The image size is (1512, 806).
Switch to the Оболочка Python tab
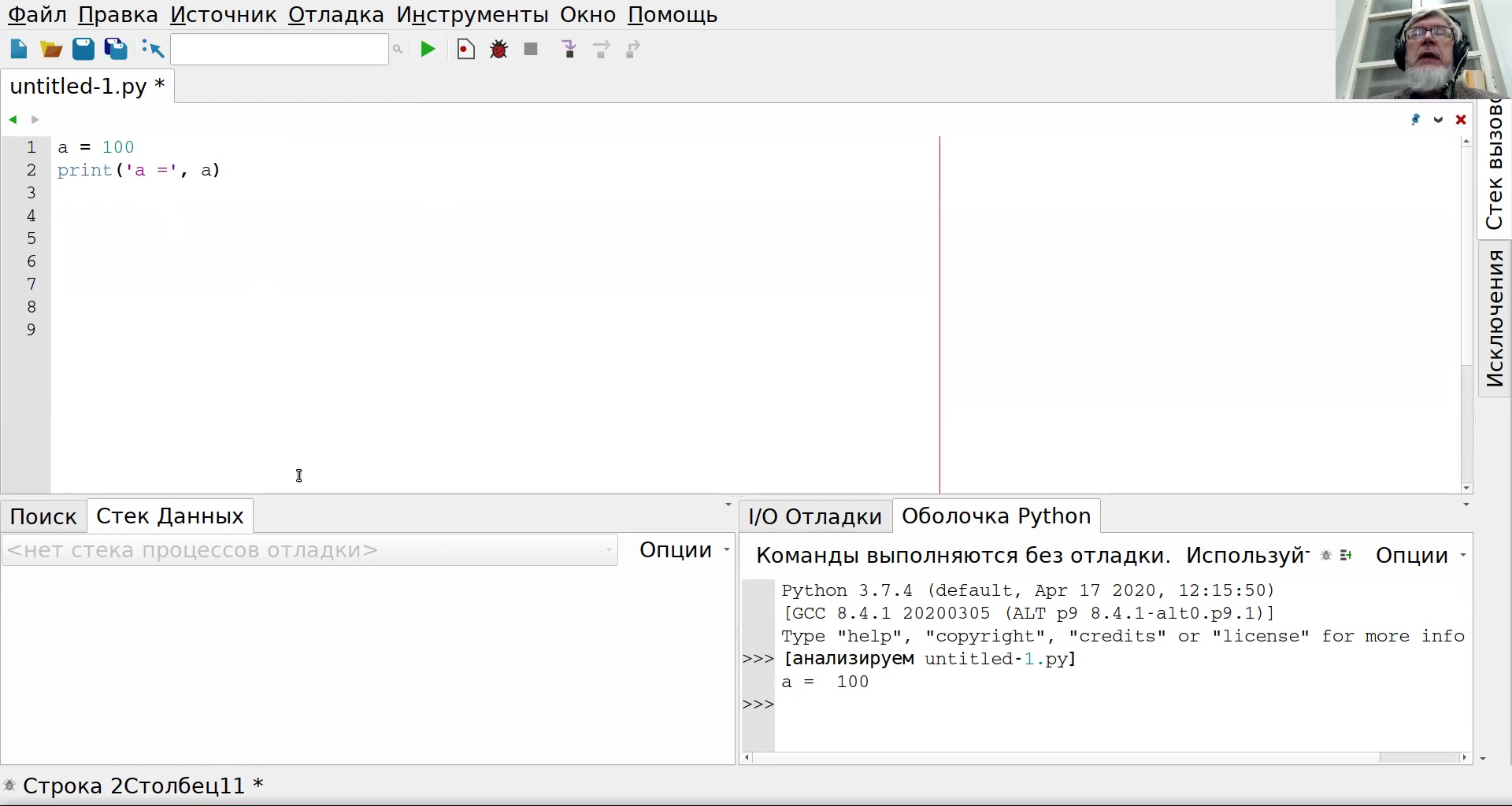[x=996, y=516]
